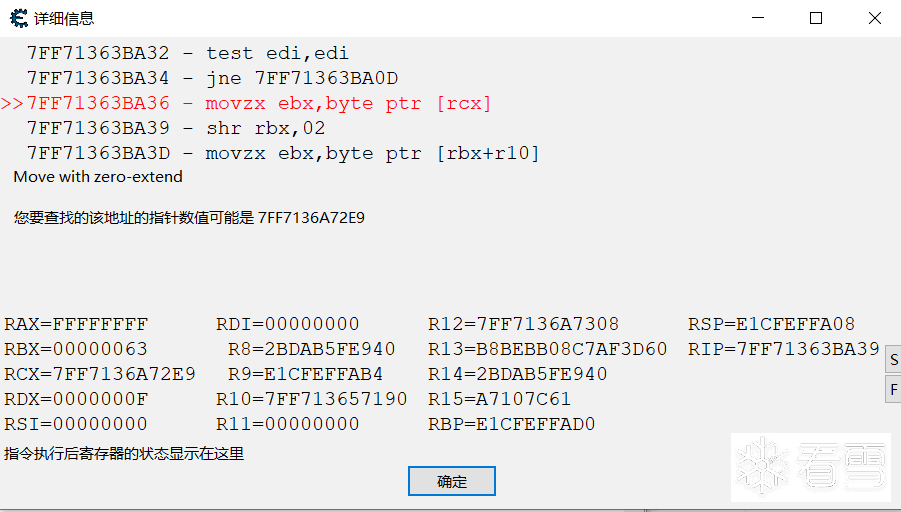The height and width of the screenshot is (512, 901).
Task: Select the red movzx ebx,byte ptr [rcx] line
Action: coord(259,103)
